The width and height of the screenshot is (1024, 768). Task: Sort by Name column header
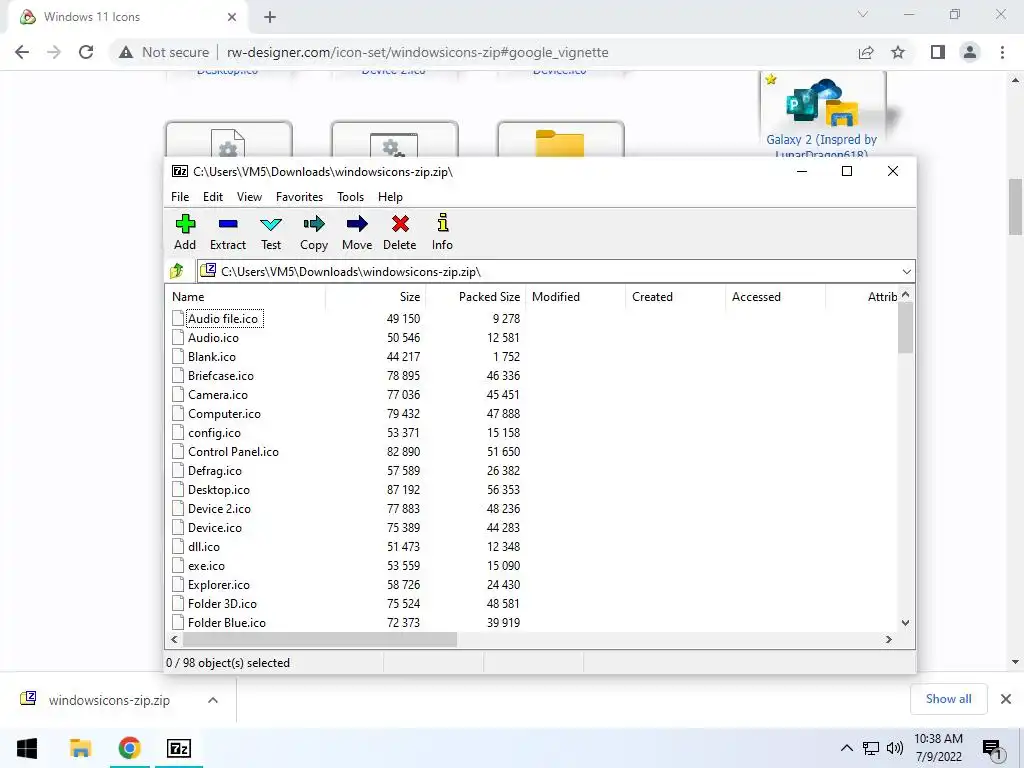tap(246, 296)
